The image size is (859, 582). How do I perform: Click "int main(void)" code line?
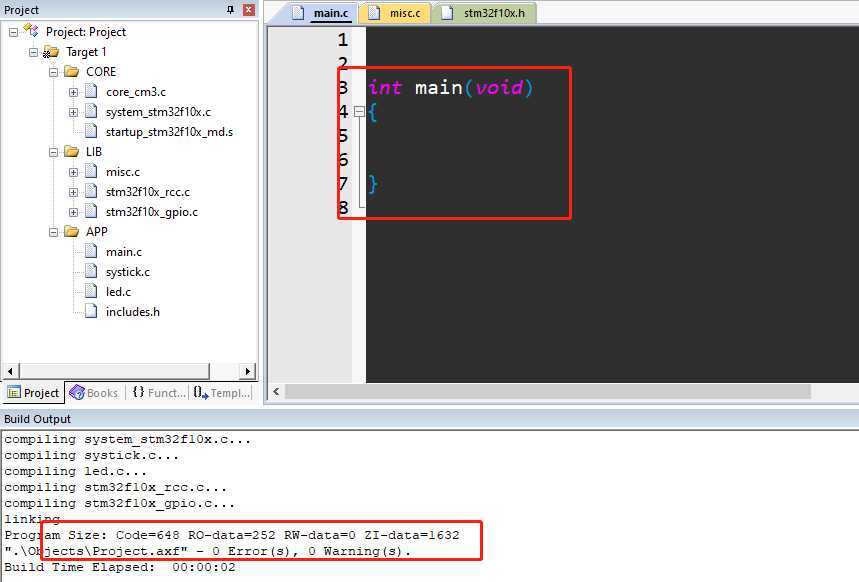(450, 88)
